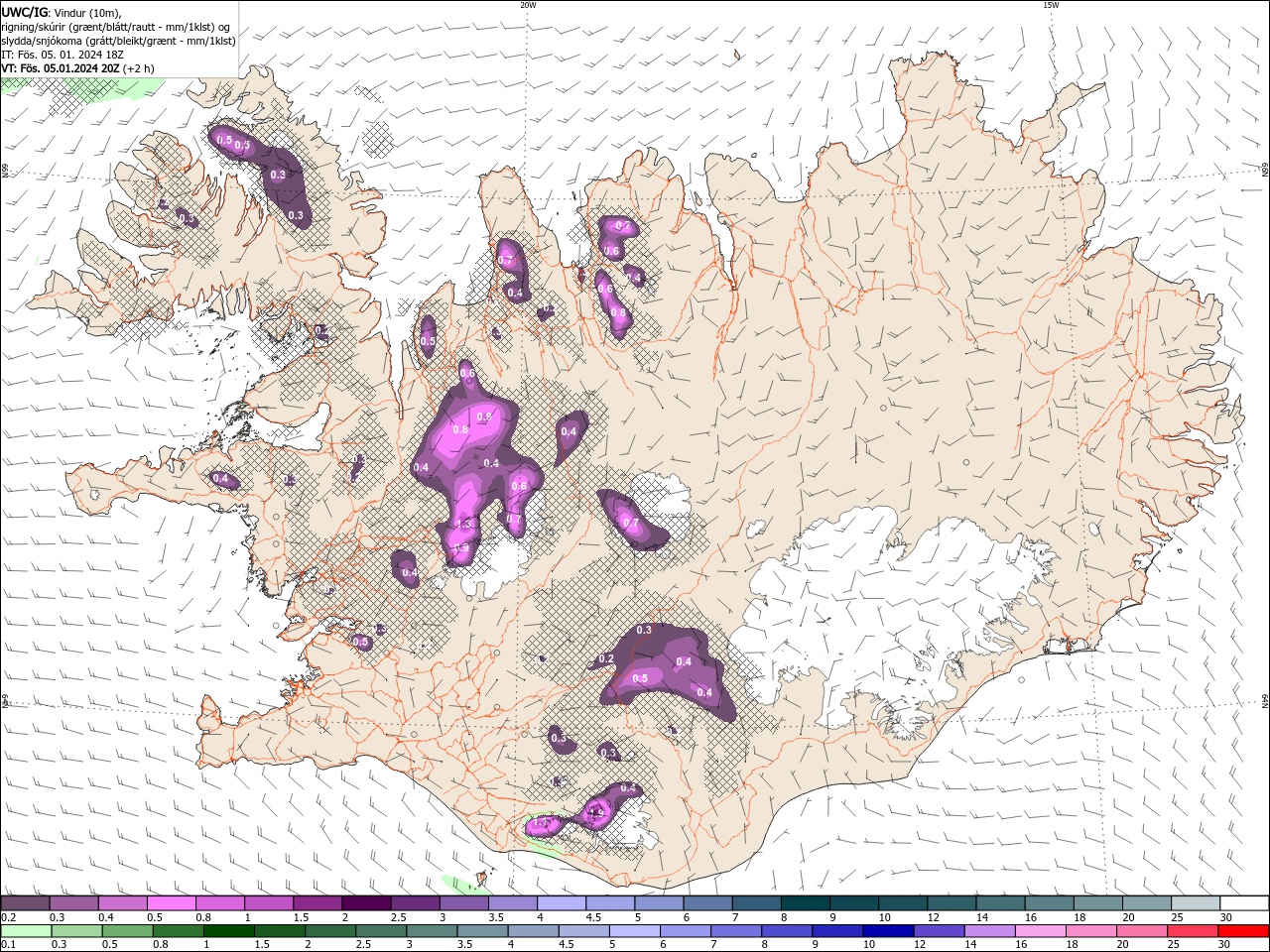This screenshot has width=1270, height=952.
Task: Click the pale green 0.1 swatch in the bottom legend
Action: 26,931
